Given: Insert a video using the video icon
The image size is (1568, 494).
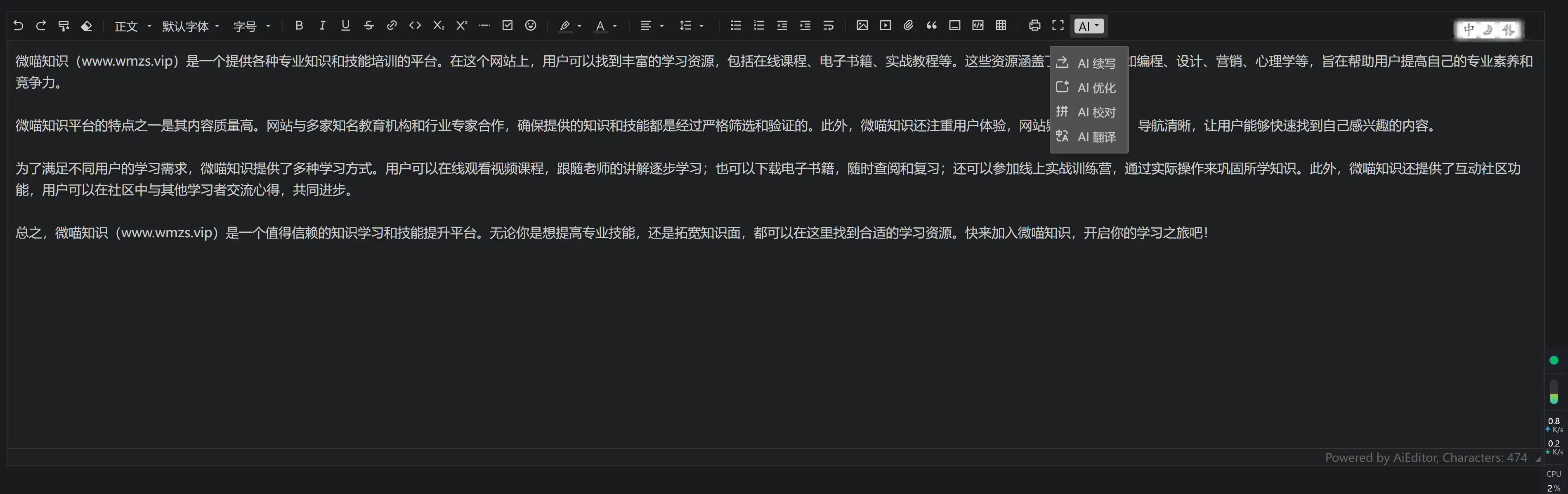Looking at the screenshot, I should tap(886, 26).
